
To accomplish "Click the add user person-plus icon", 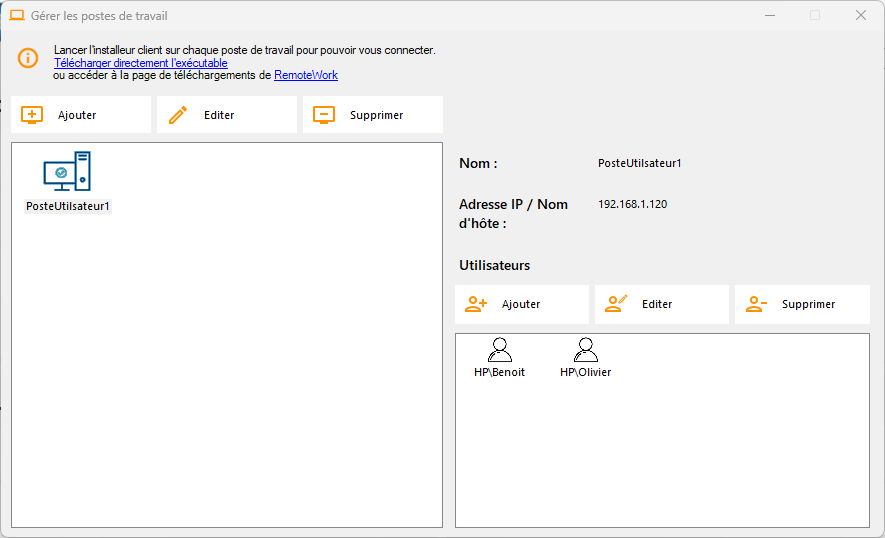I will click(x=476, y=304).
